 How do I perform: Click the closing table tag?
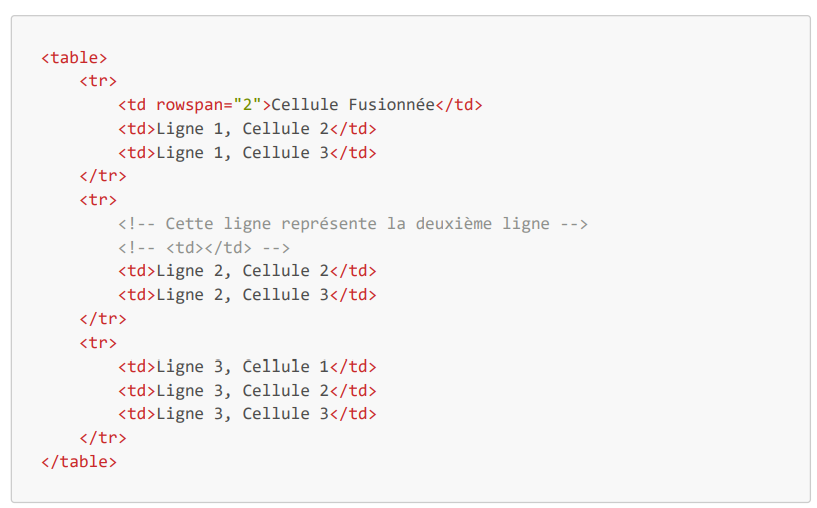point(79,462)
